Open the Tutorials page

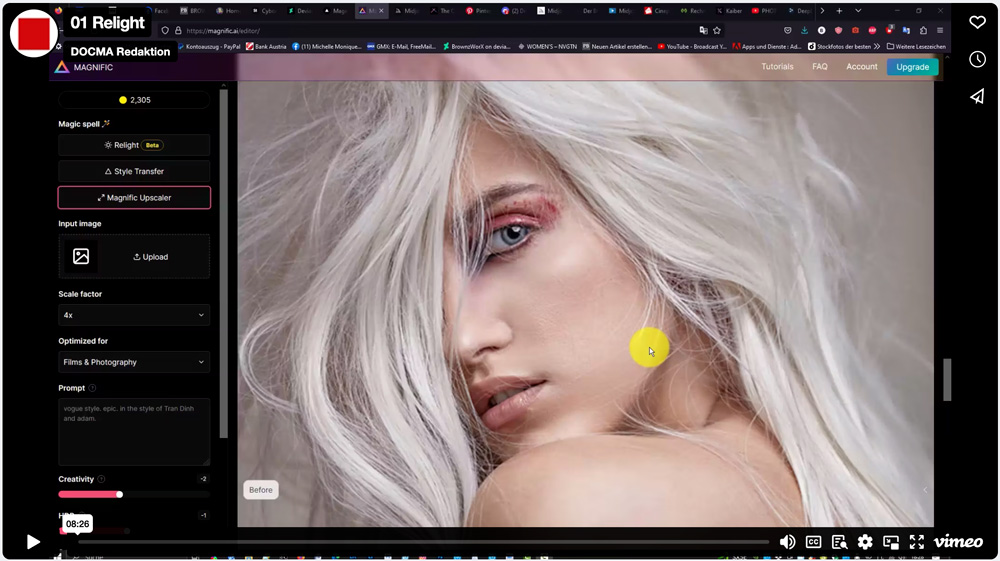(x=777, y=67)
